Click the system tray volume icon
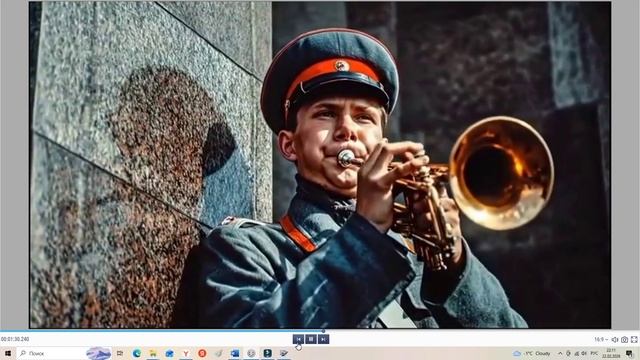The height and width of the screenshot is (360, 640). point(584,353)
